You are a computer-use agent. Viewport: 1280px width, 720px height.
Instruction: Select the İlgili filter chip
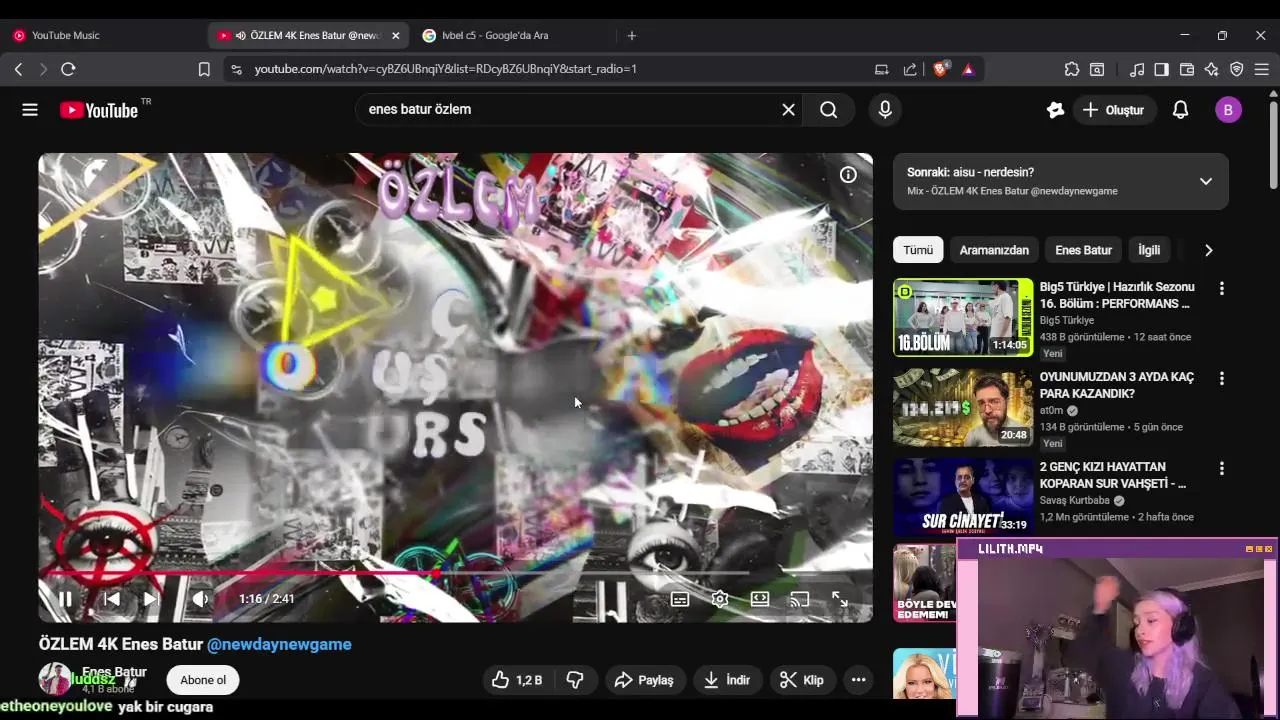(x=1149, y=250)
